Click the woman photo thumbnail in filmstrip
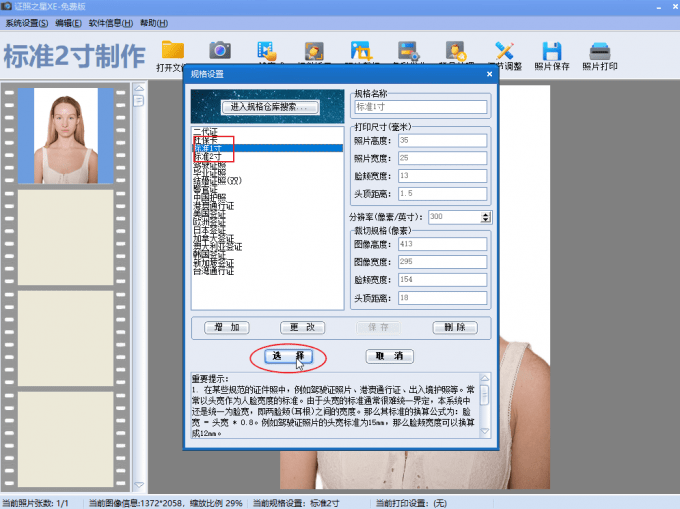The height and width of the screenshot is (509, 680). [x=65, y=136]
